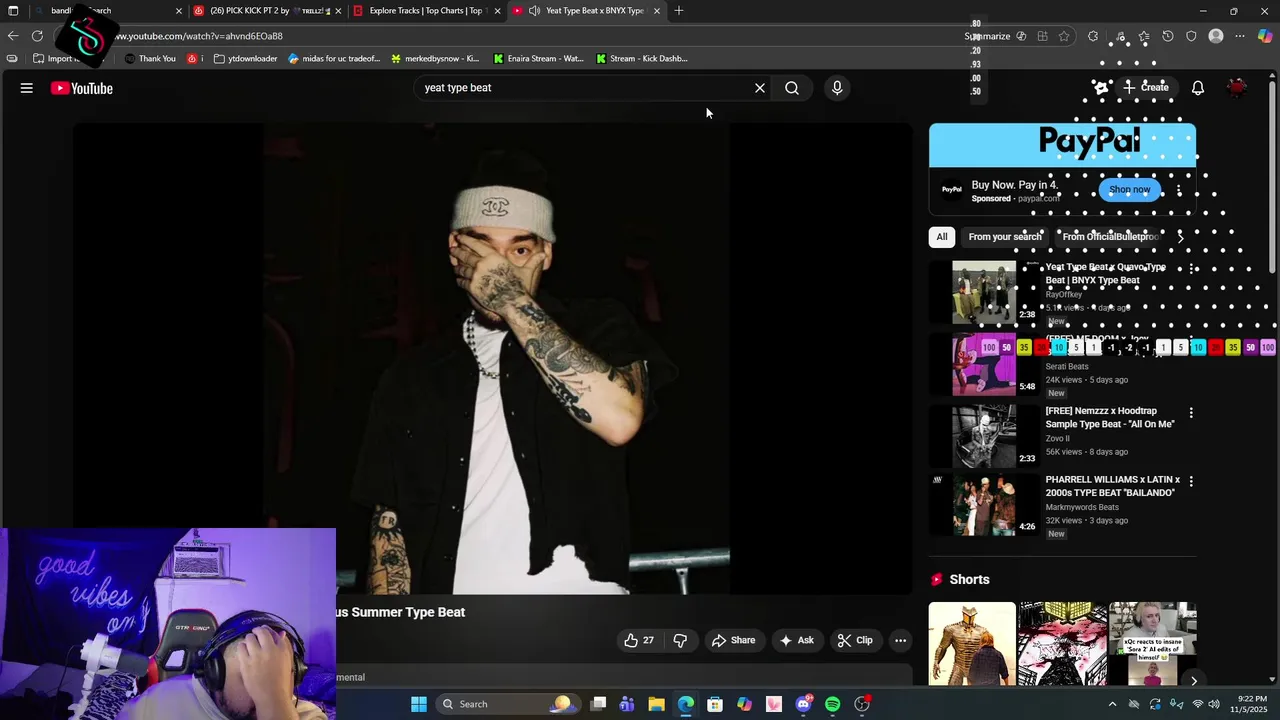Add page to favorites star
This screenshot has height=720, width=1280.
pyautogui.click(x=1064, y=36)
